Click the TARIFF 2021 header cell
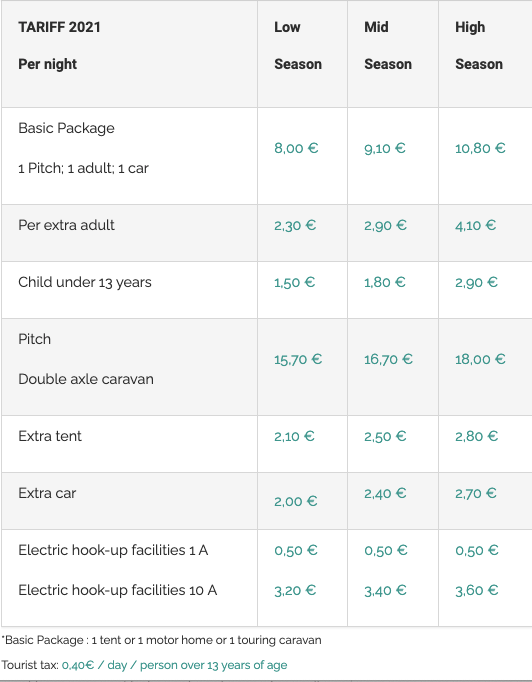The image size is (532, 682). point(129,54)
